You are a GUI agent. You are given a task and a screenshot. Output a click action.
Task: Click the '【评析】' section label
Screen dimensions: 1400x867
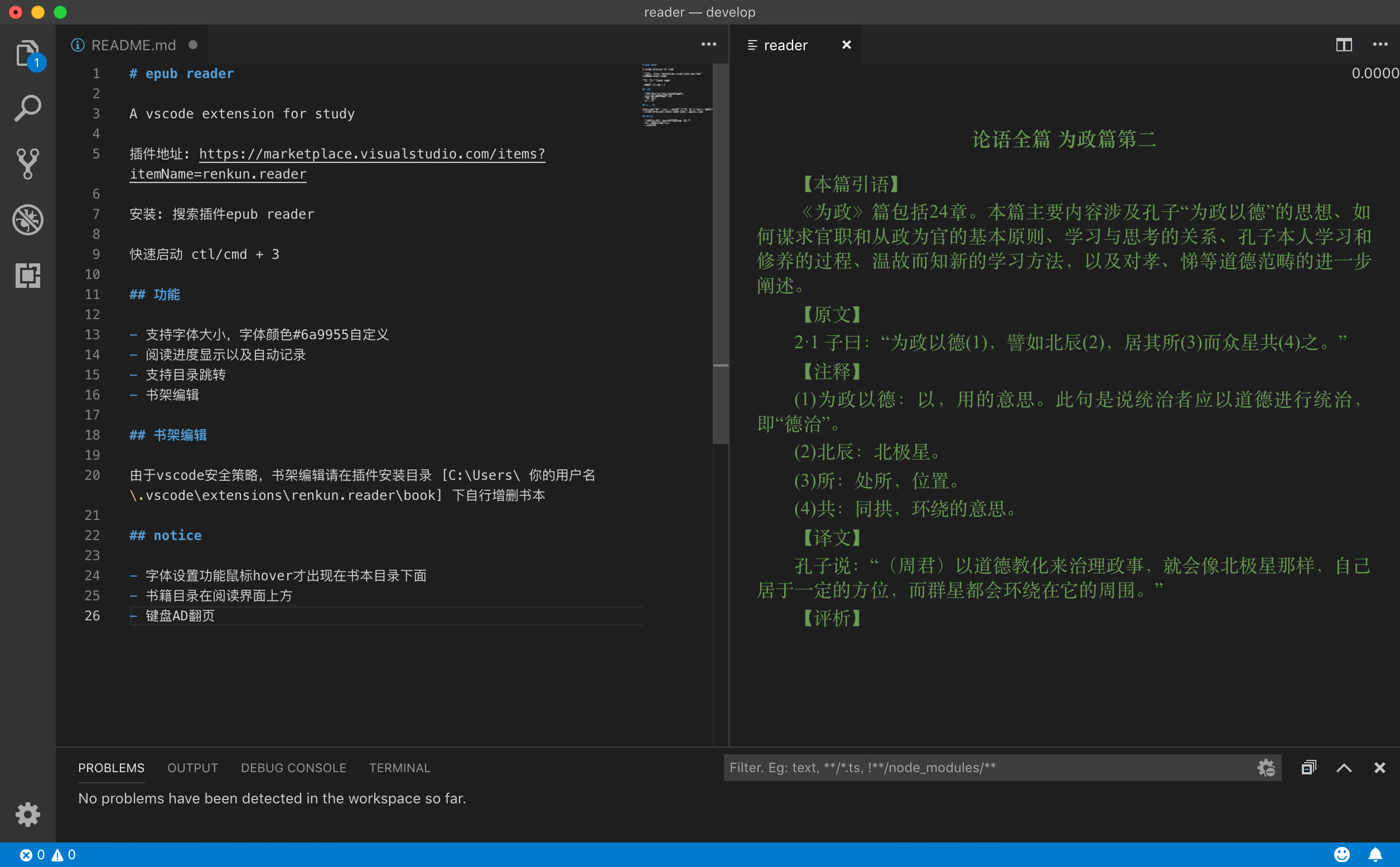[x=832, y=618]
